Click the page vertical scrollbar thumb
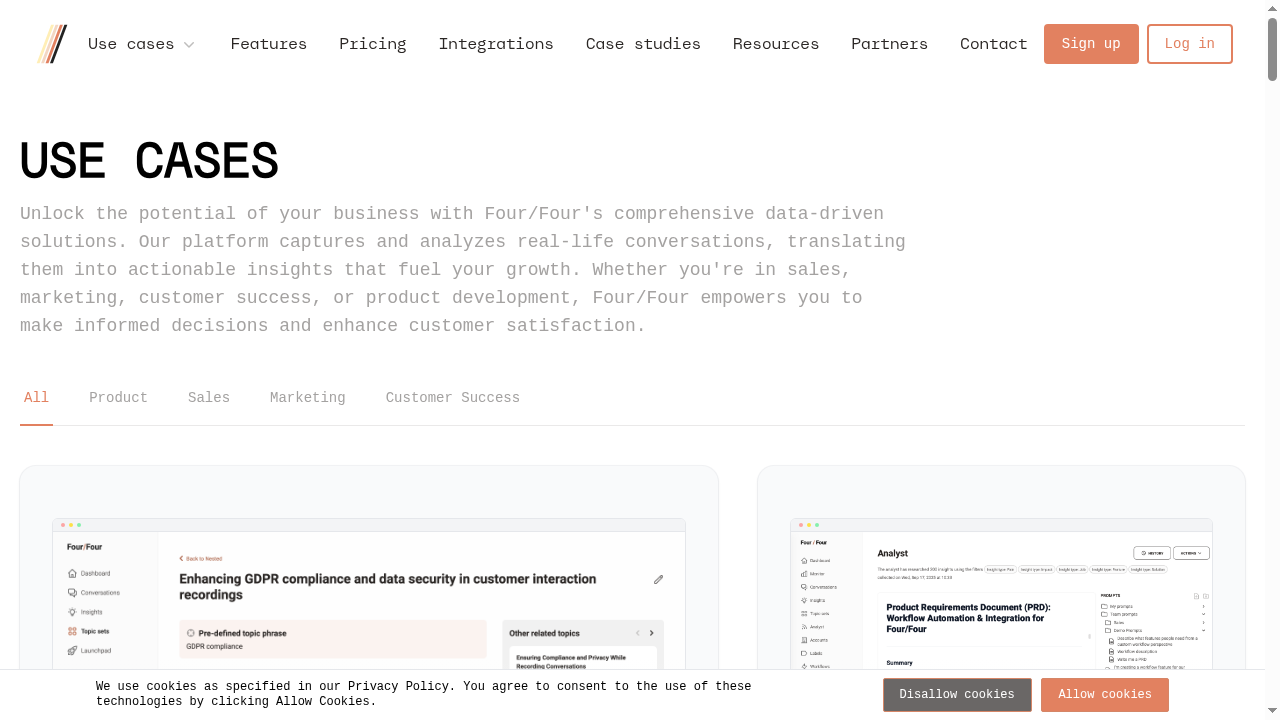The height and width of the screenshot is (720, 1280). coord(1273,48)
